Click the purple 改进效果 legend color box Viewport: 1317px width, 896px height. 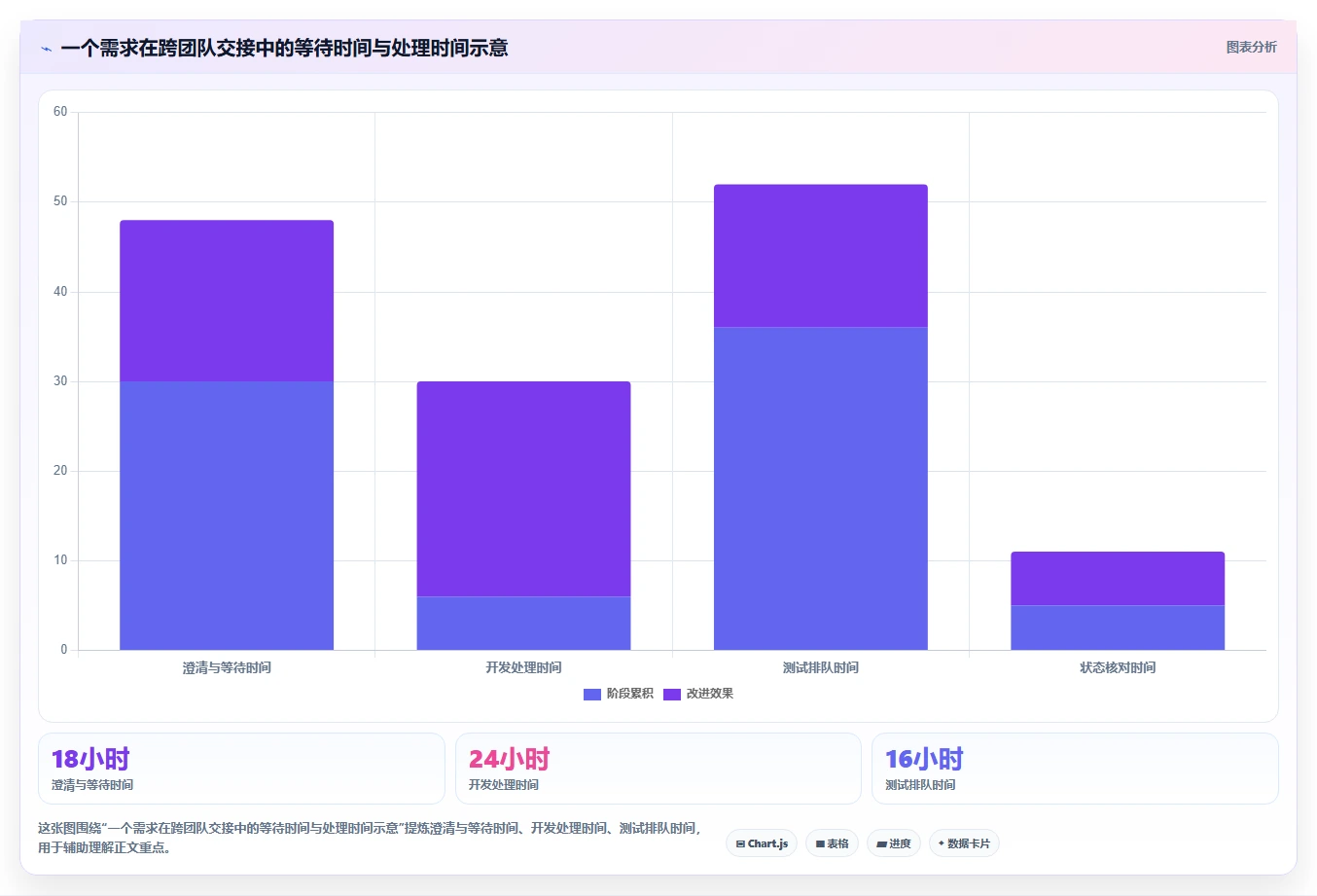(672, 694)
